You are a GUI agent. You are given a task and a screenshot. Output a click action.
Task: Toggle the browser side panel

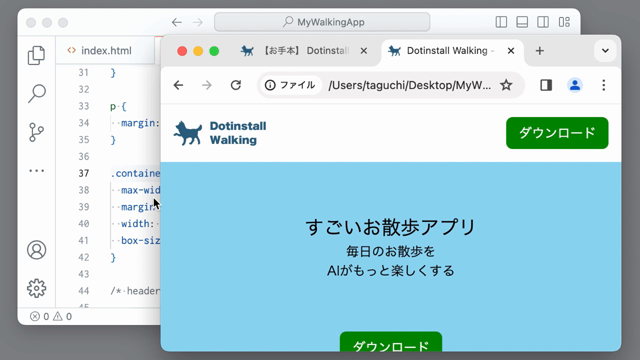(x=546, y=85)
